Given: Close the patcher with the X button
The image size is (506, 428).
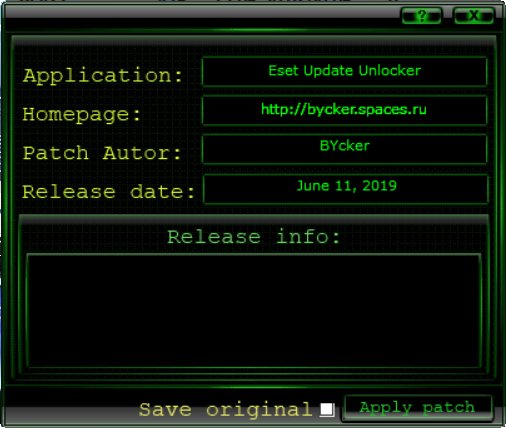Looking at the screenshot, I should pos(474,15).
